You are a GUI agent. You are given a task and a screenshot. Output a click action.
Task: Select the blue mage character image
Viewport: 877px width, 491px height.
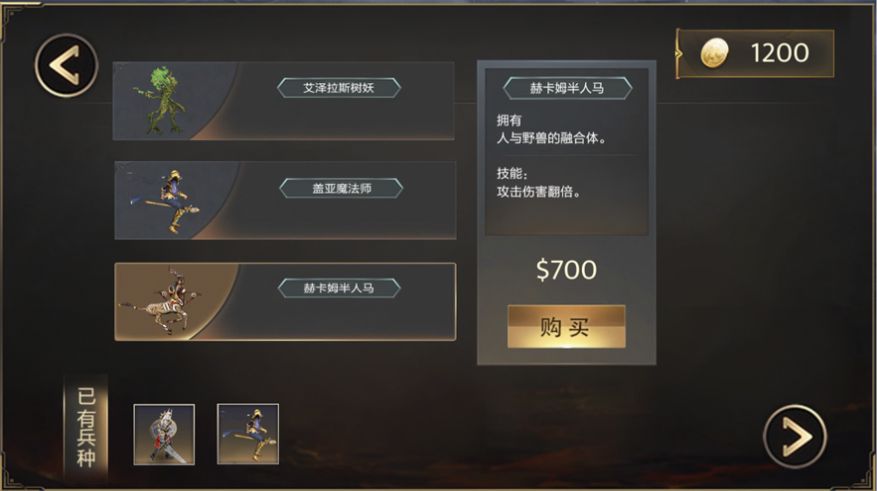(166, 201)
